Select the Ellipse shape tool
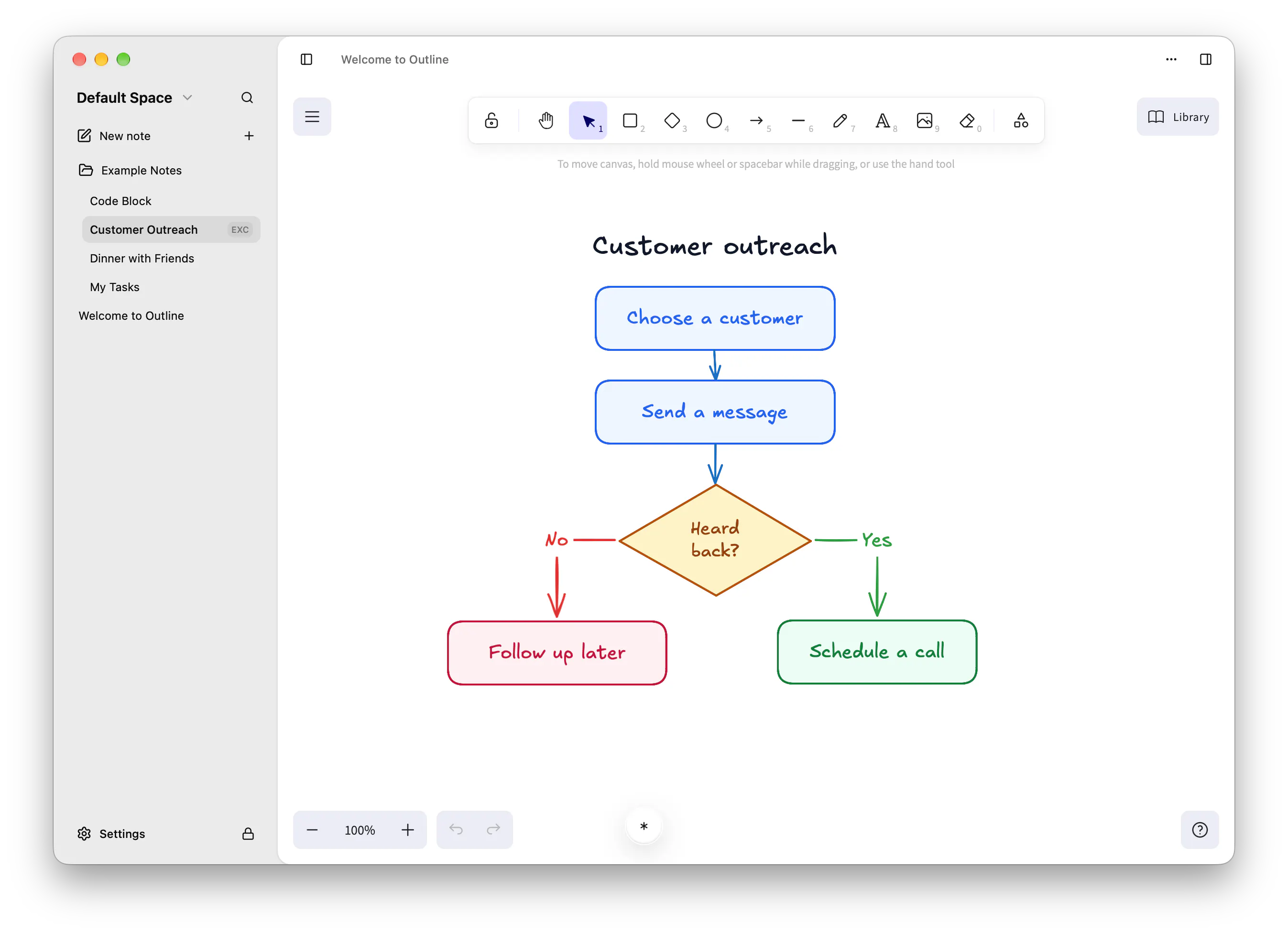The height and width of the screenshot is (935, 1288). pyautogui.click(x=714, y=120)
